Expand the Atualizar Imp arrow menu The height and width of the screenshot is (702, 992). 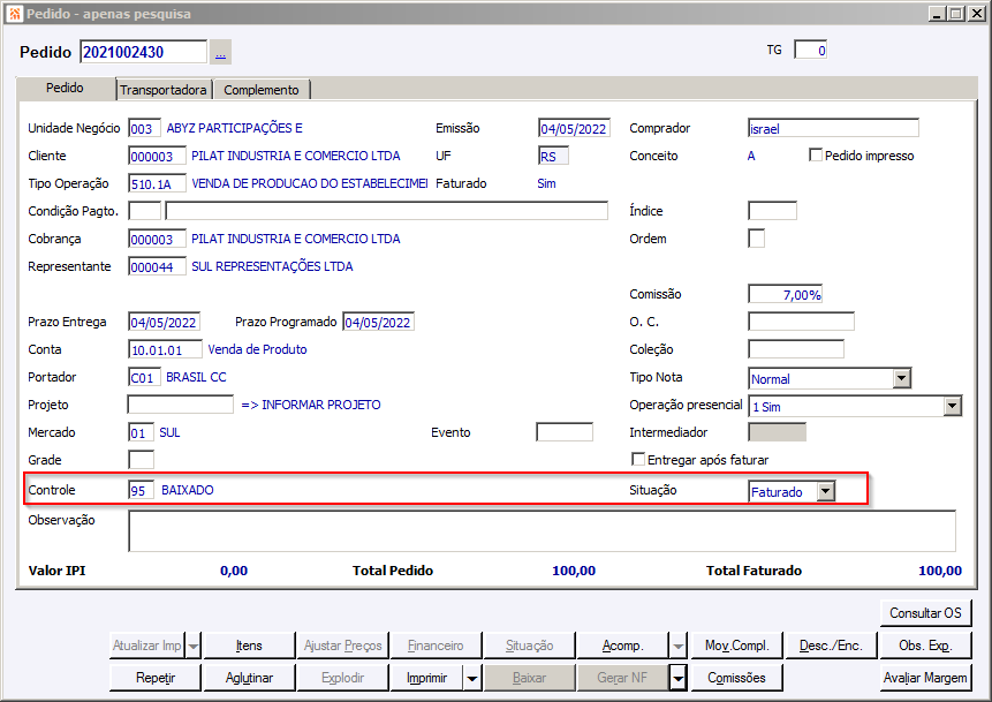tap(194, 646)
